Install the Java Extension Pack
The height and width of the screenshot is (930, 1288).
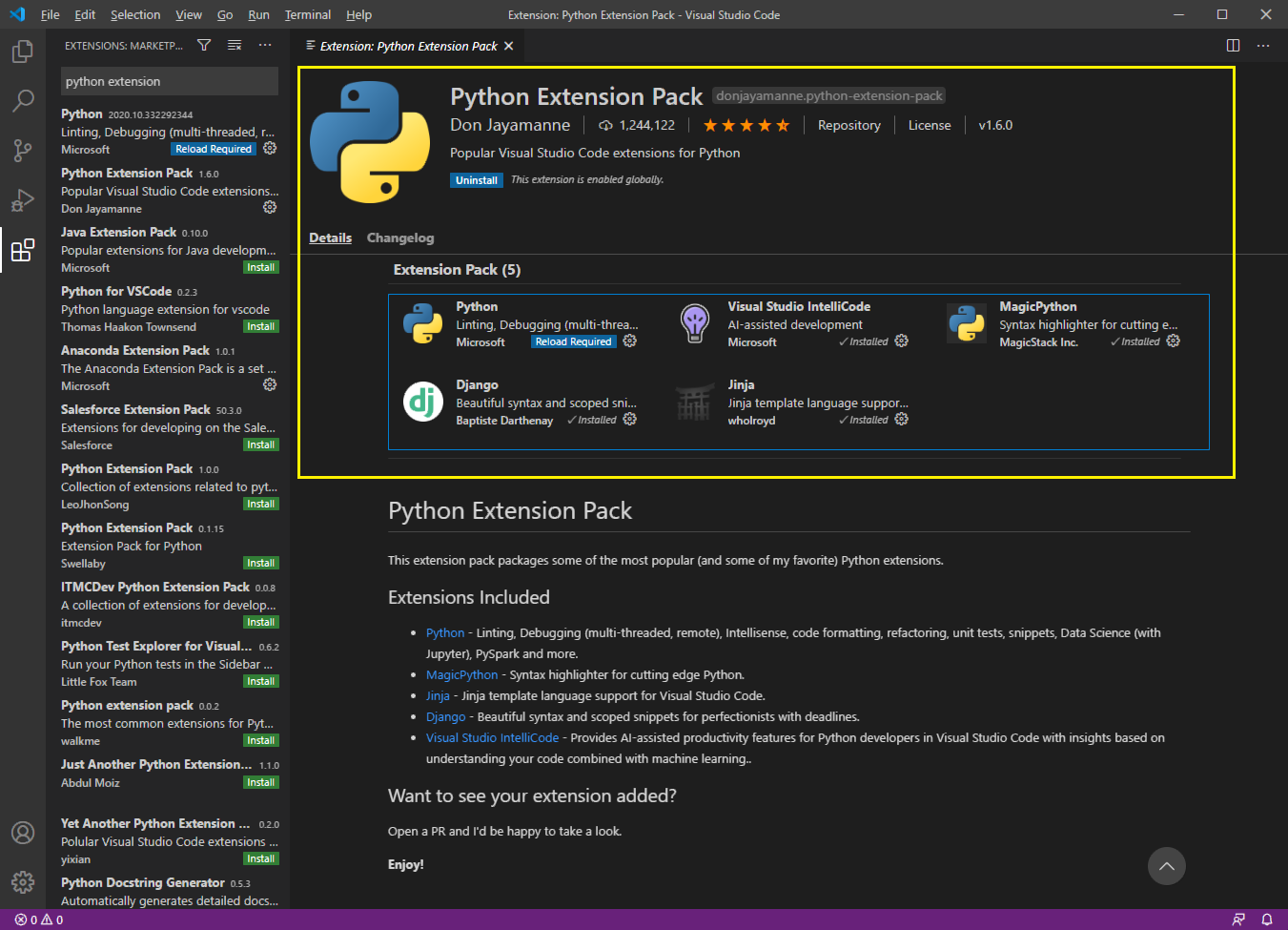point(261,267)
